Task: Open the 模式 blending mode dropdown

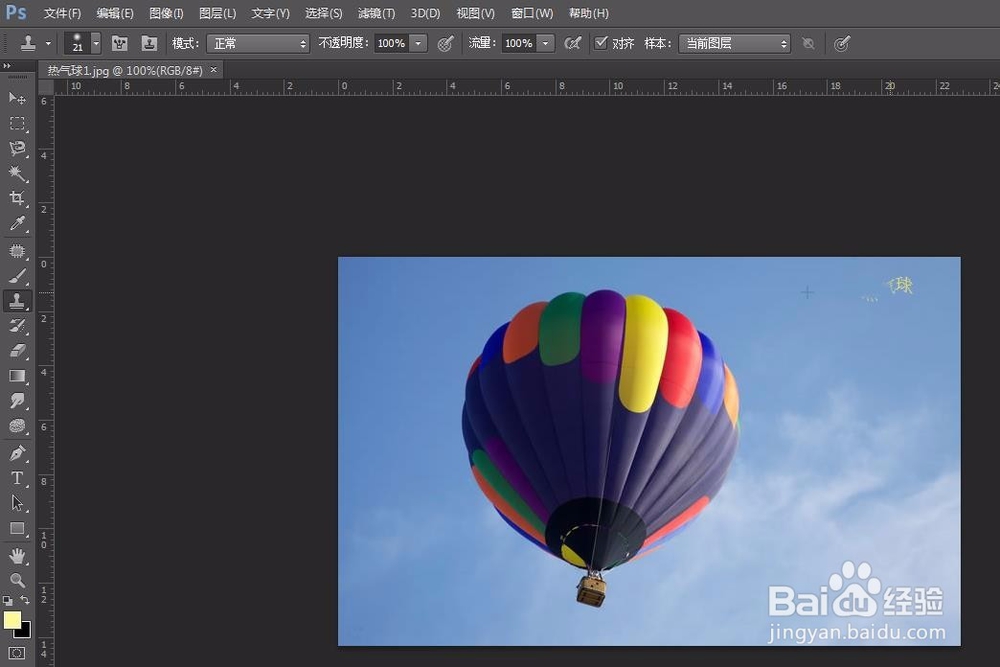Action: tap(258, 43)
